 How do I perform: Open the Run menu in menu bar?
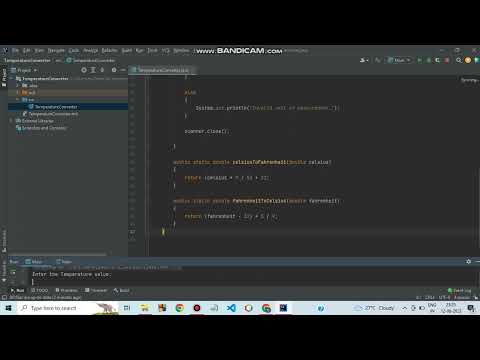tap(139, 51)
